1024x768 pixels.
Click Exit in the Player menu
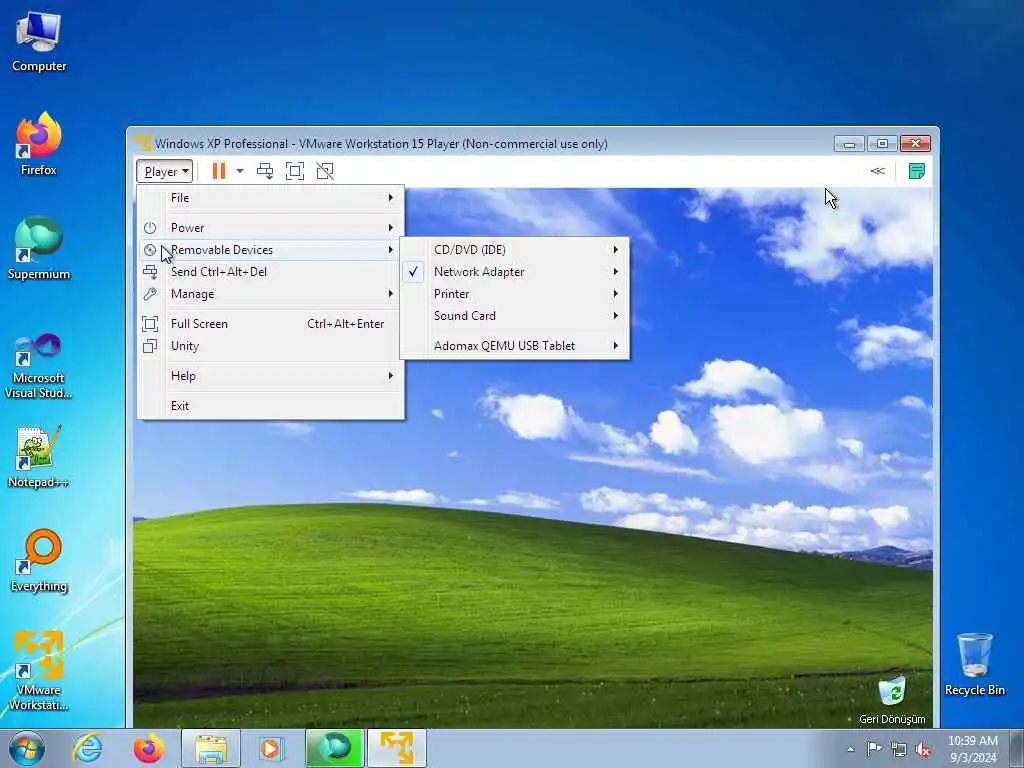click(271, 406)
